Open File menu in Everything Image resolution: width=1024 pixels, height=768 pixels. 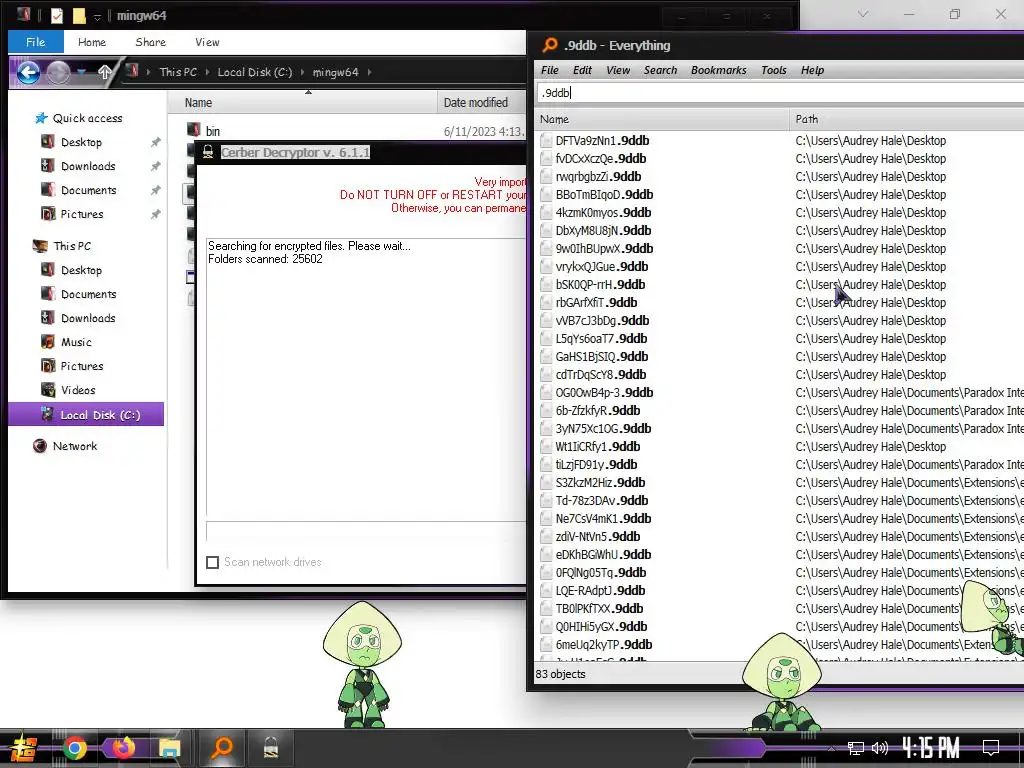(x=550, y=70)
